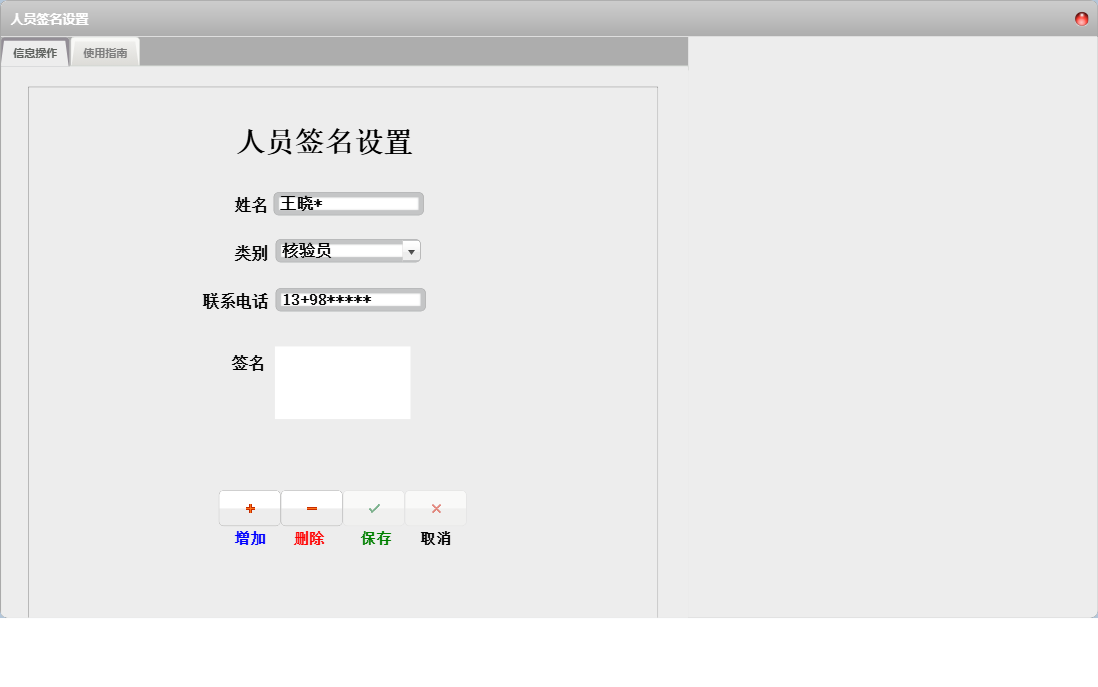Click the blue 增加 text label
This screenshot has height=687, width=1098.
tap(249, 538)
